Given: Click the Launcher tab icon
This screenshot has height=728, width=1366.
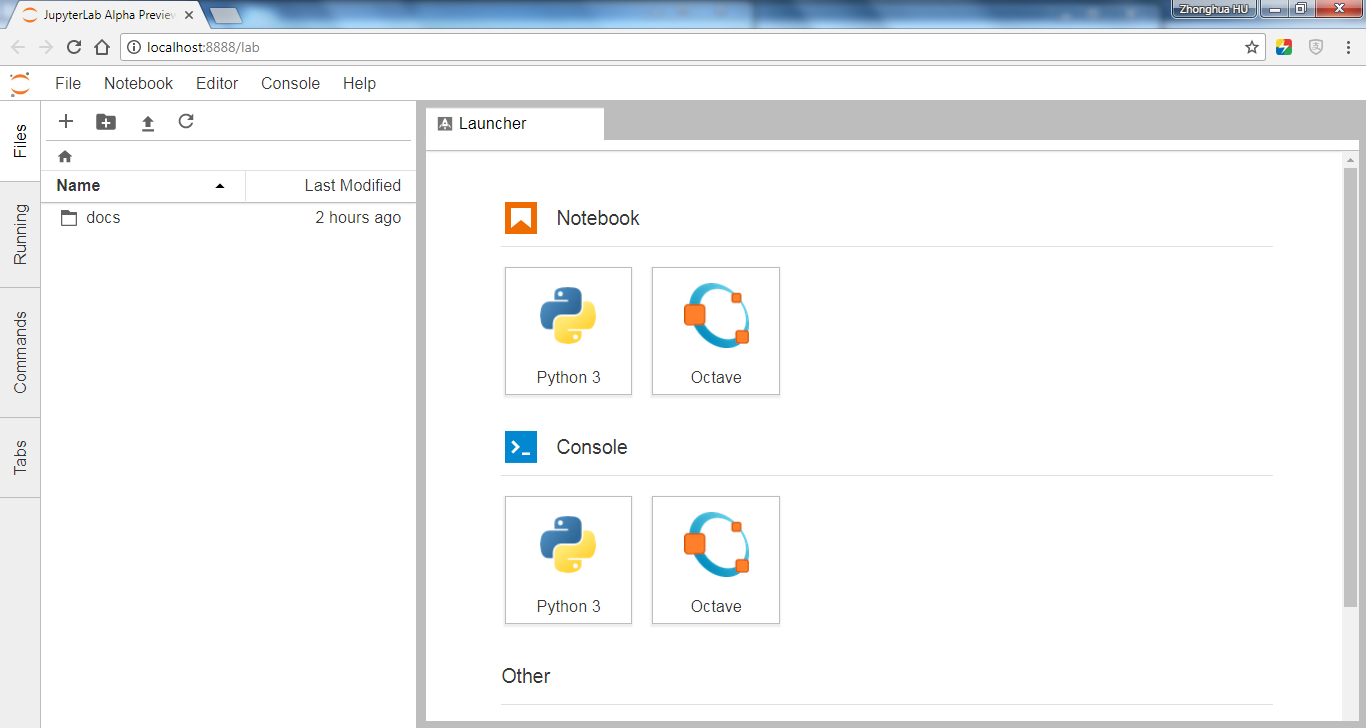Looking at the screenshot, I should point(445,124).
